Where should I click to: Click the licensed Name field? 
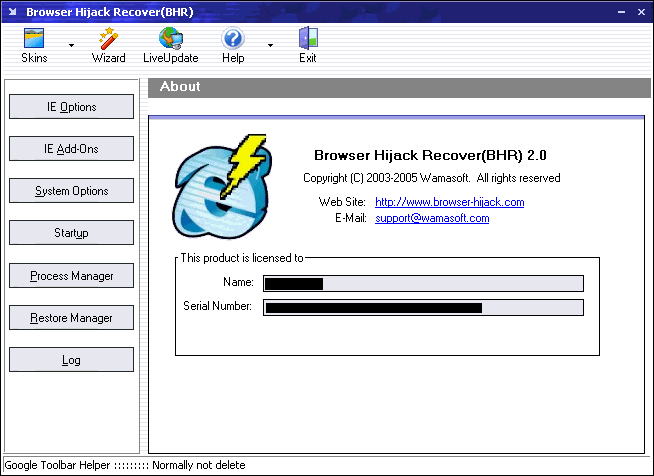tap(423, 284)
